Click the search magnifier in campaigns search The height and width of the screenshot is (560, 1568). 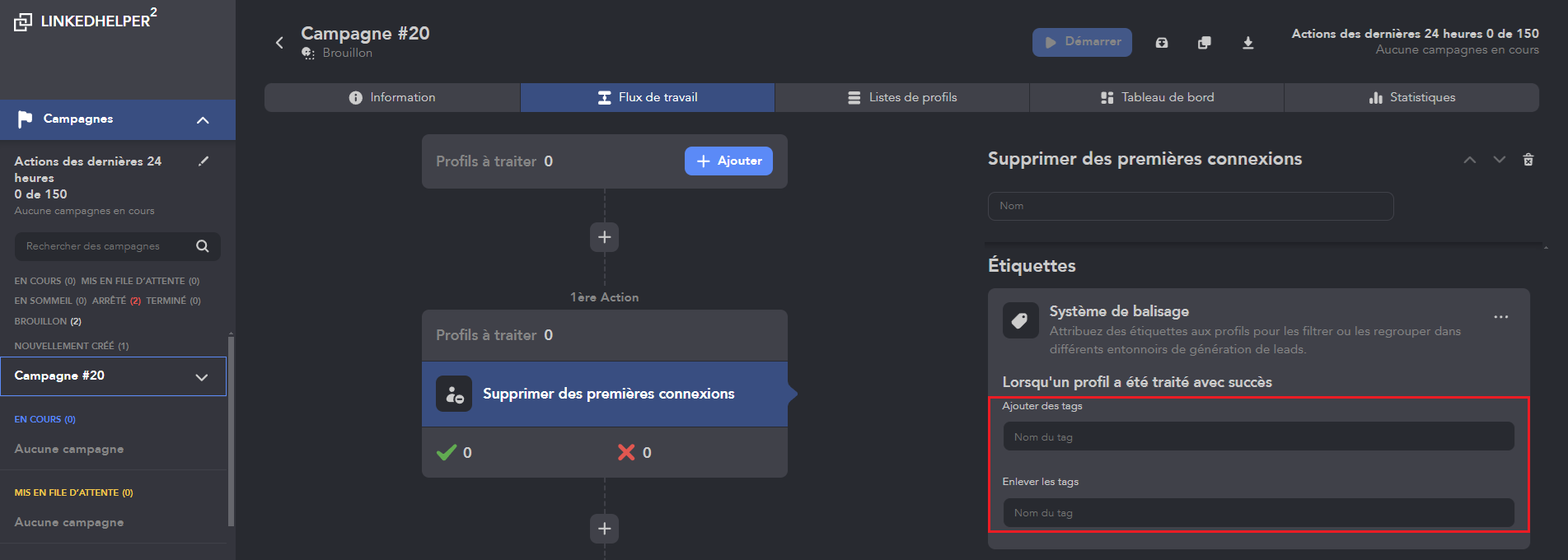pyautogui.click(x=203, y=246)
